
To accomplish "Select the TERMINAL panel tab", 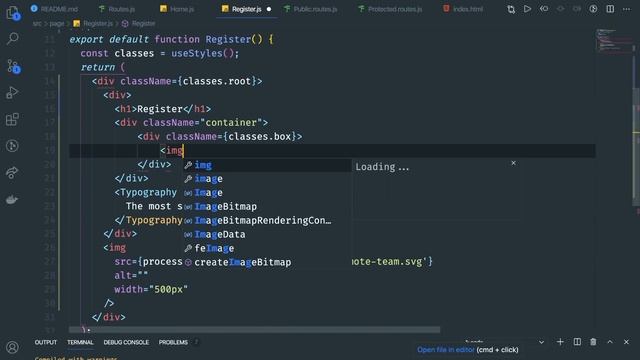I will pyautogui.click(x=80, y=342).
